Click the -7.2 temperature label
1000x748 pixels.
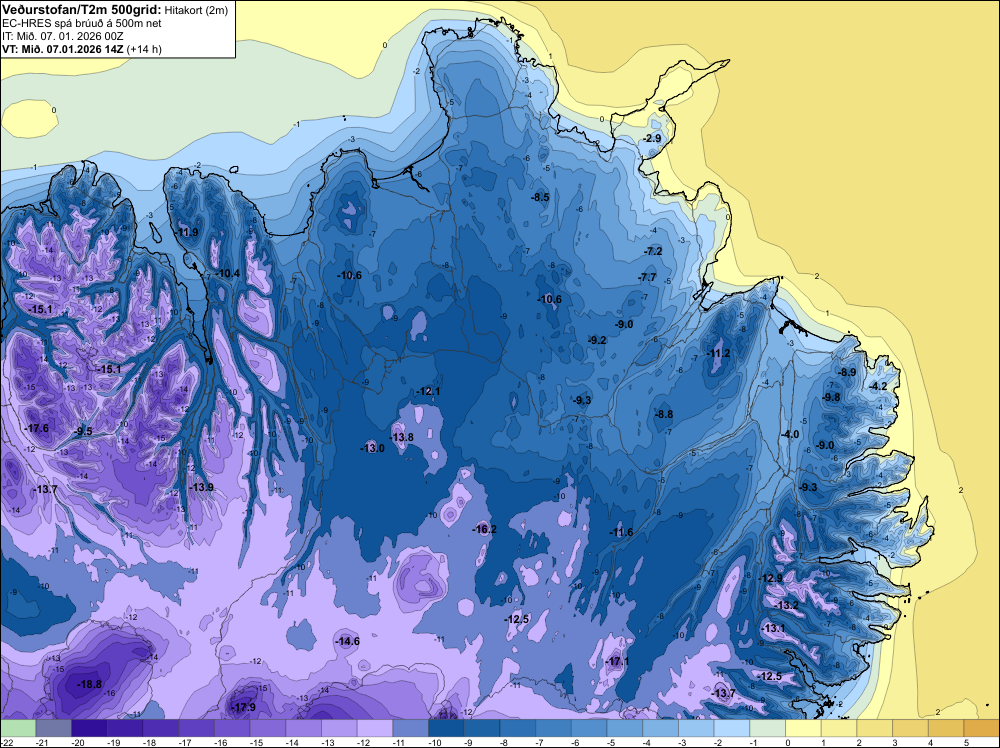click(x=653, y=251)
